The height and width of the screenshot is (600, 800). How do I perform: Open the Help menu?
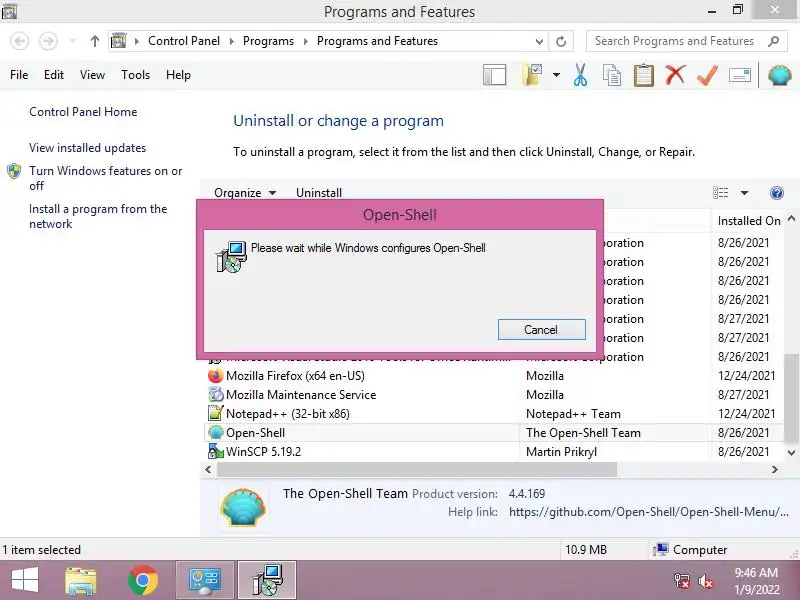tap(178, 75)
